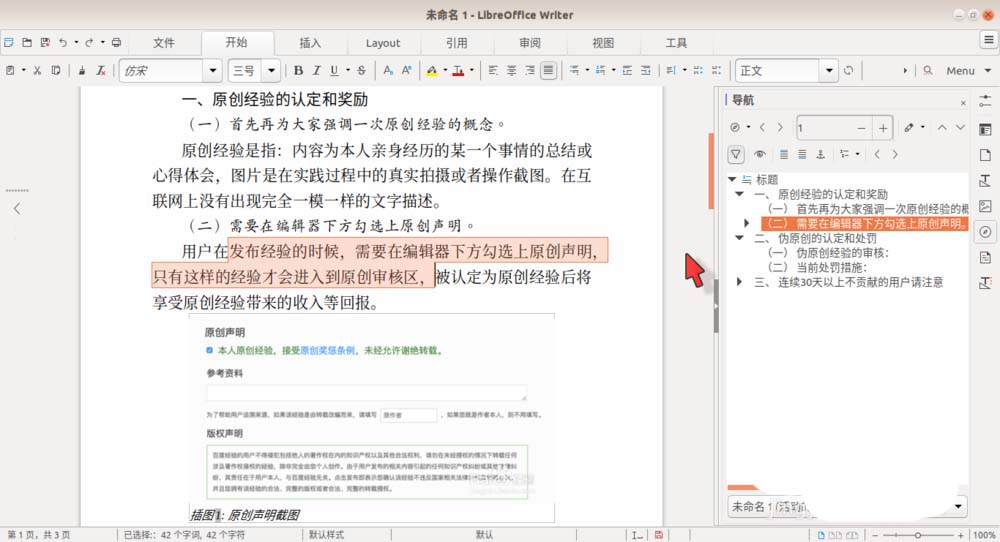Open the Styles panel in the sidebar

985,180
